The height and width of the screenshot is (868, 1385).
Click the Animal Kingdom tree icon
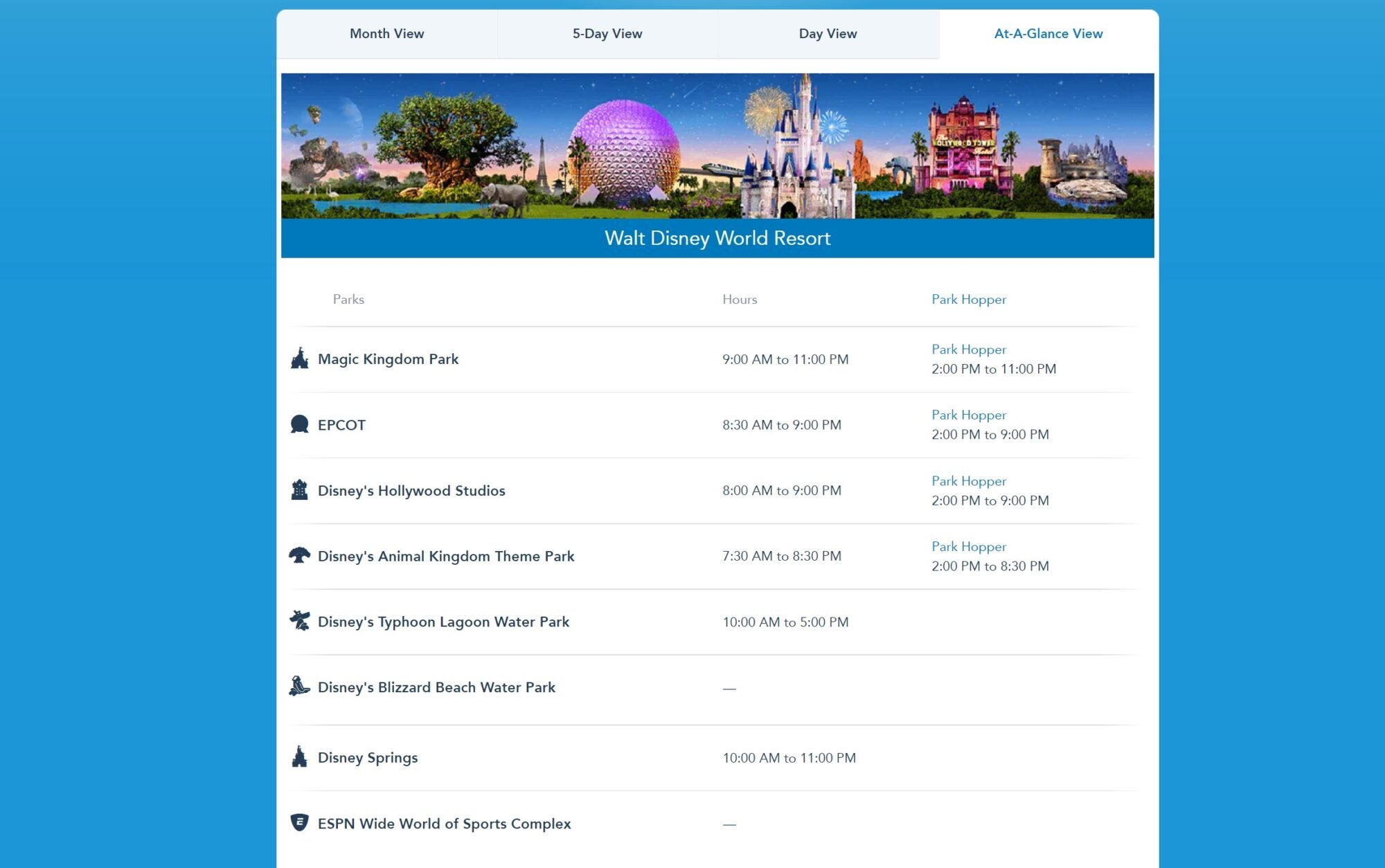point(299,555)
